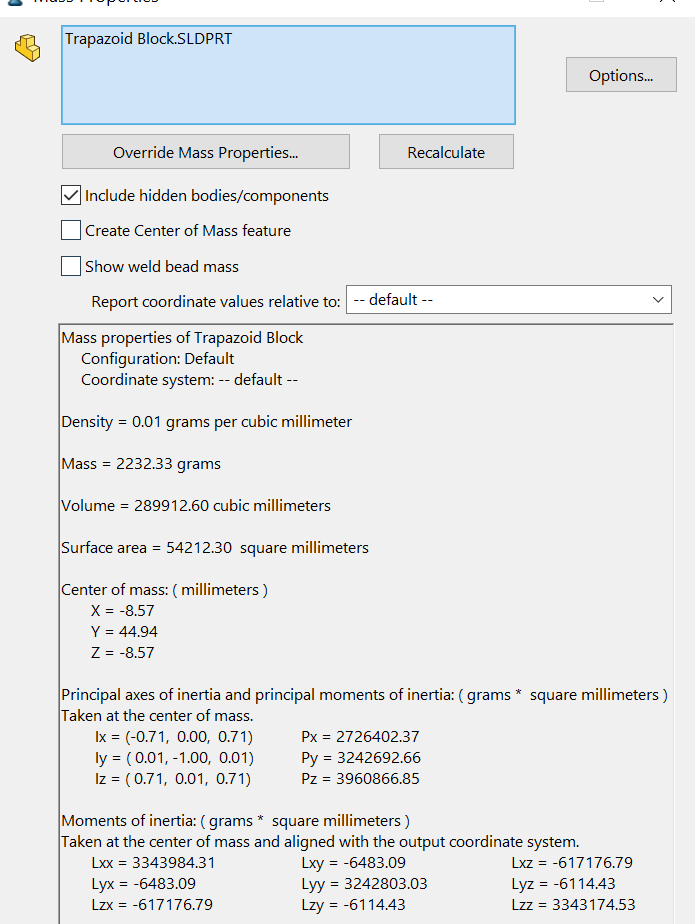Viewport: 695px width, 924px height.
Task: Click Override Mass Properties... button
Action: [205, 152]
